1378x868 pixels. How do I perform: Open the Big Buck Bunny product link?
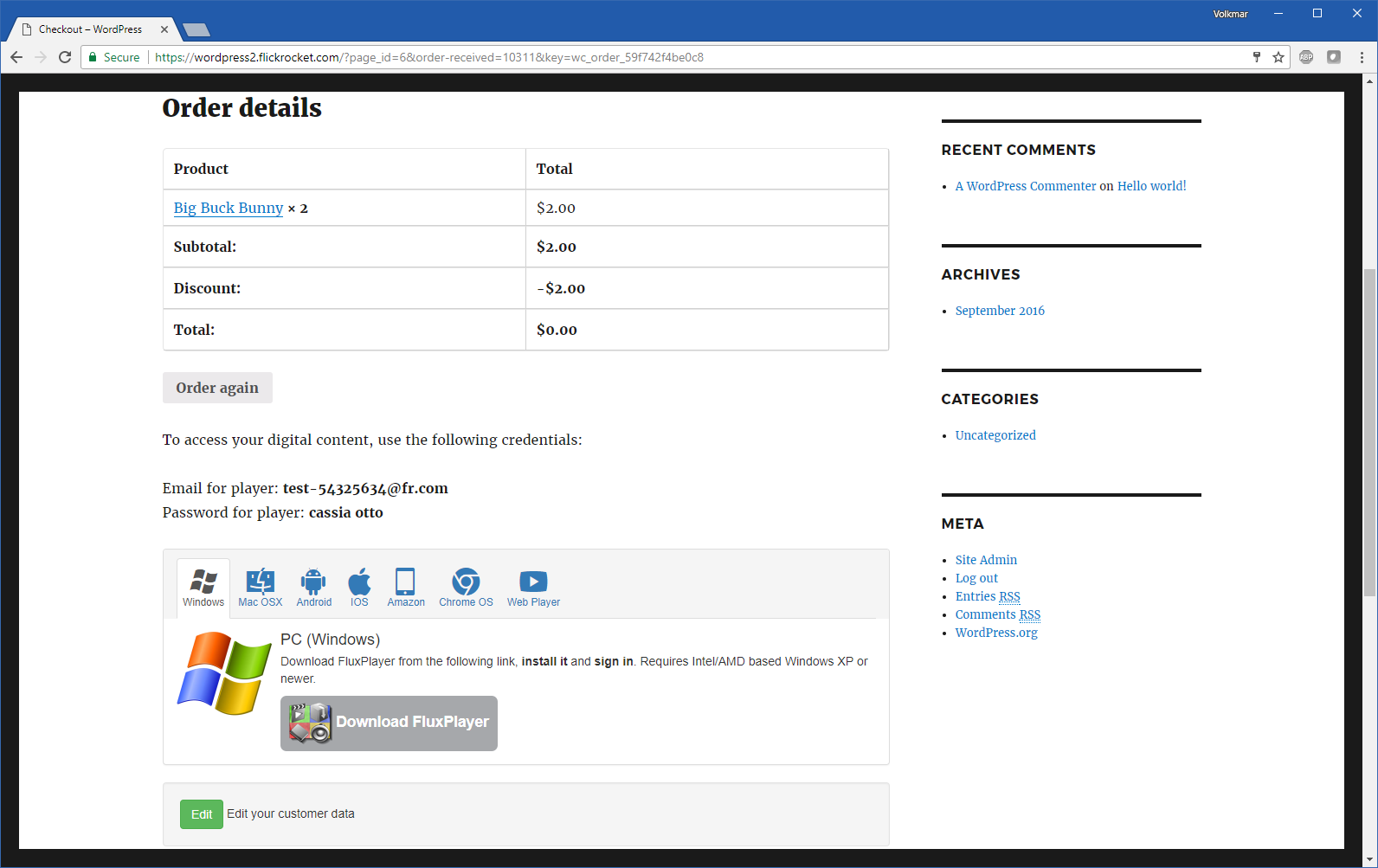(229, 208)
